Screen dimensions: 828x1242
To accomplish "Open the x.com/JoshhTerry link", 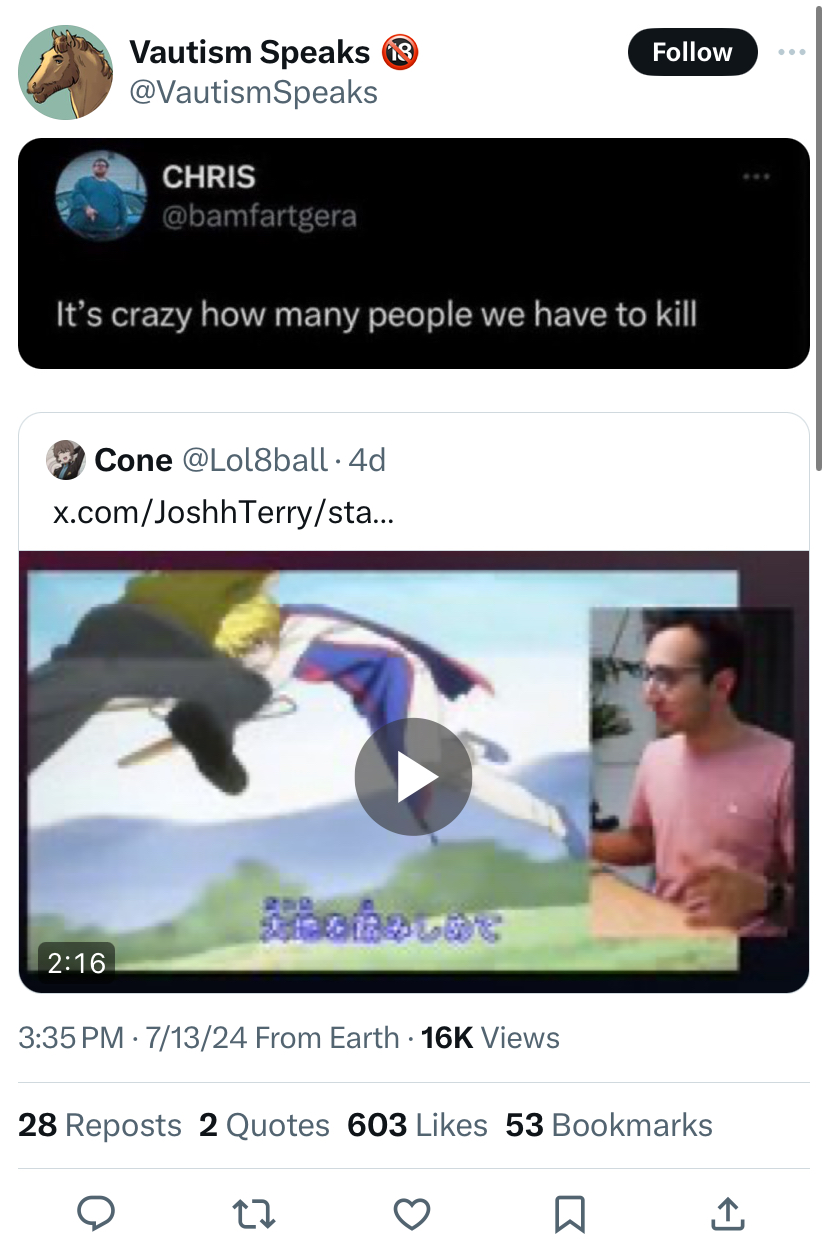I will [x=223, y=513].
